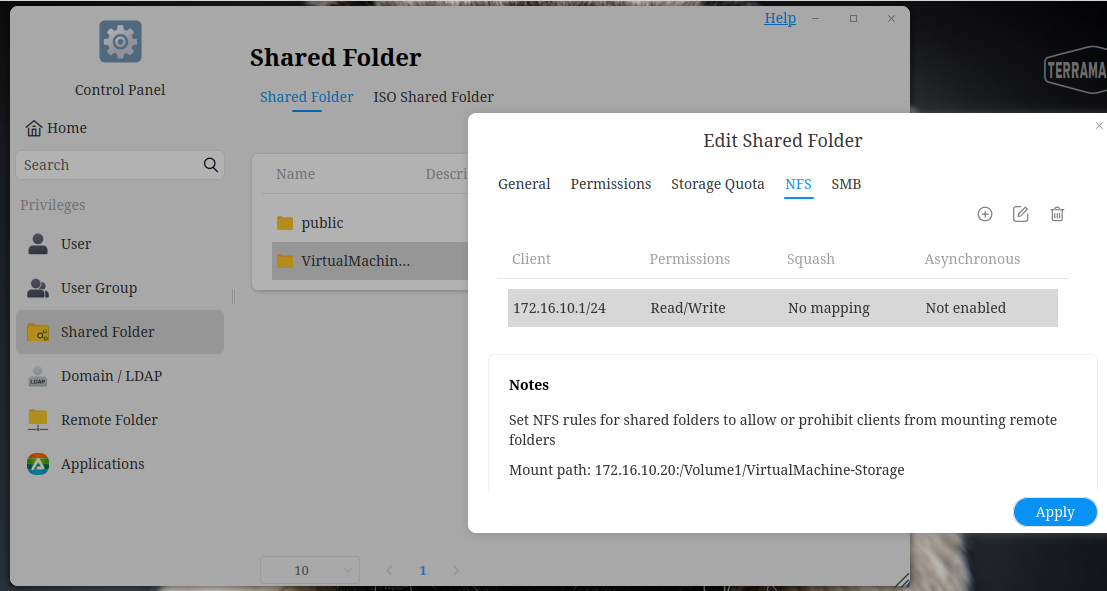Maximize the Control Panel window

click(854, 19)
